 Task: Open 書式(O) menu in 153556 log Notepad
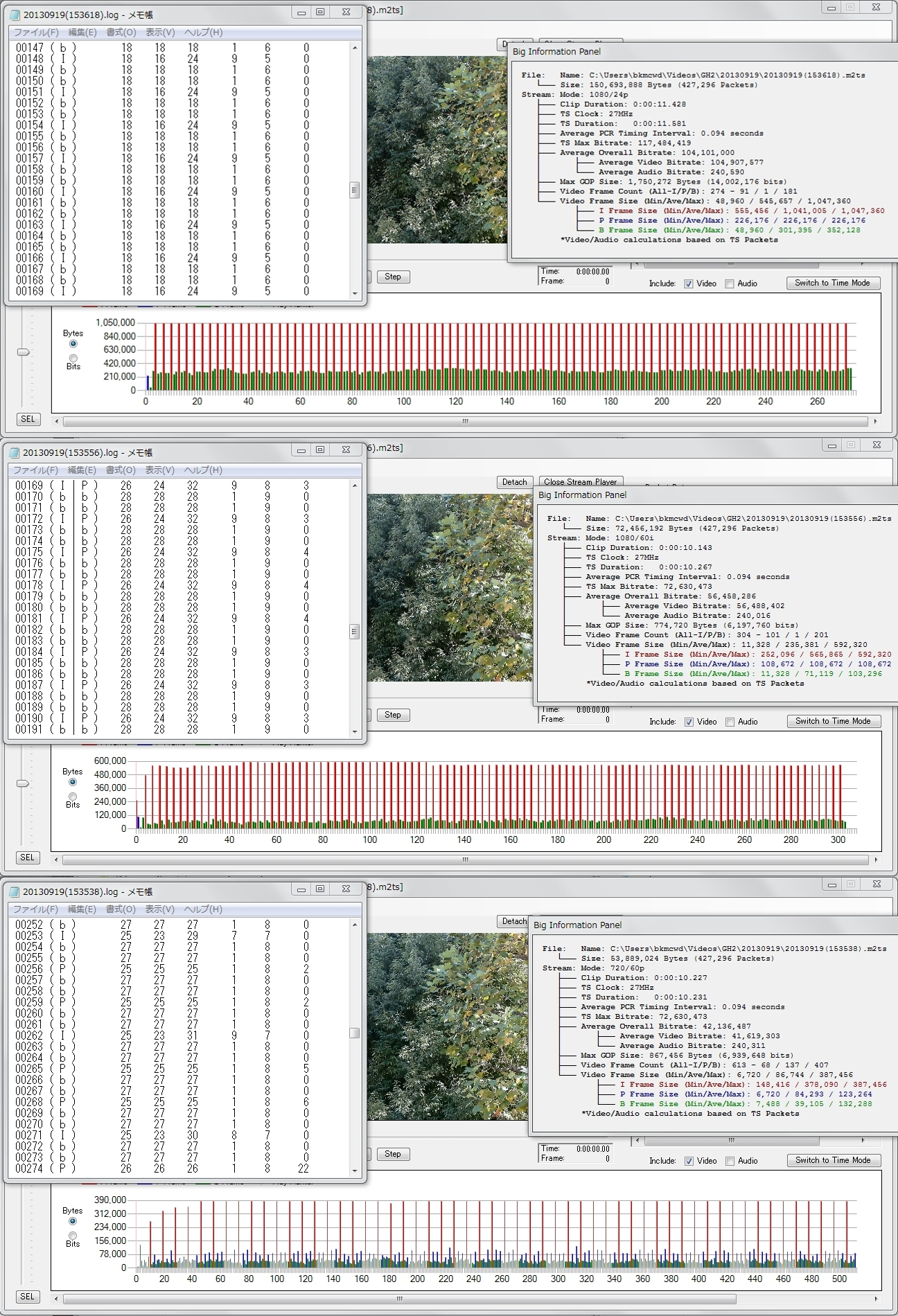click(121, 470)
